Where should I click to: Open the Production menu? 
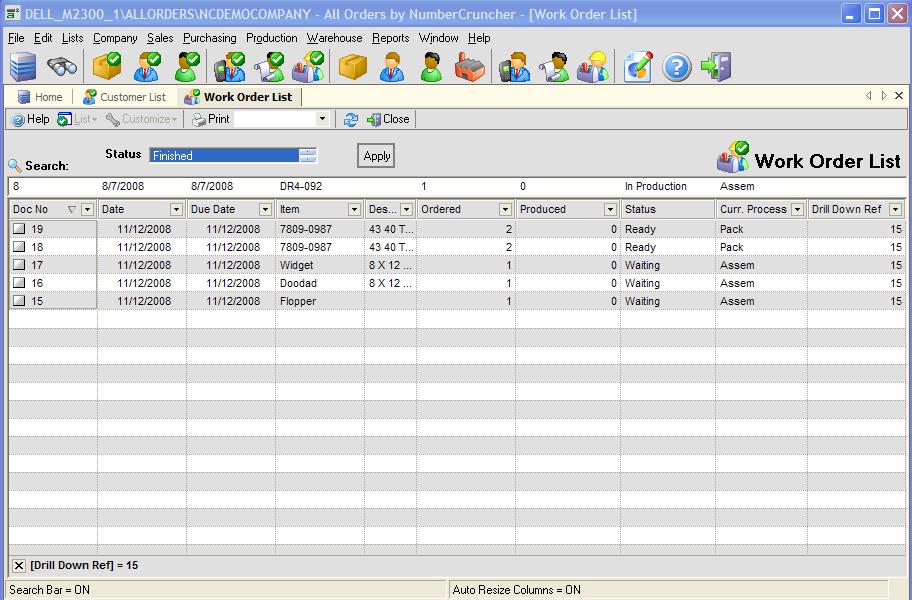point(272,38)
